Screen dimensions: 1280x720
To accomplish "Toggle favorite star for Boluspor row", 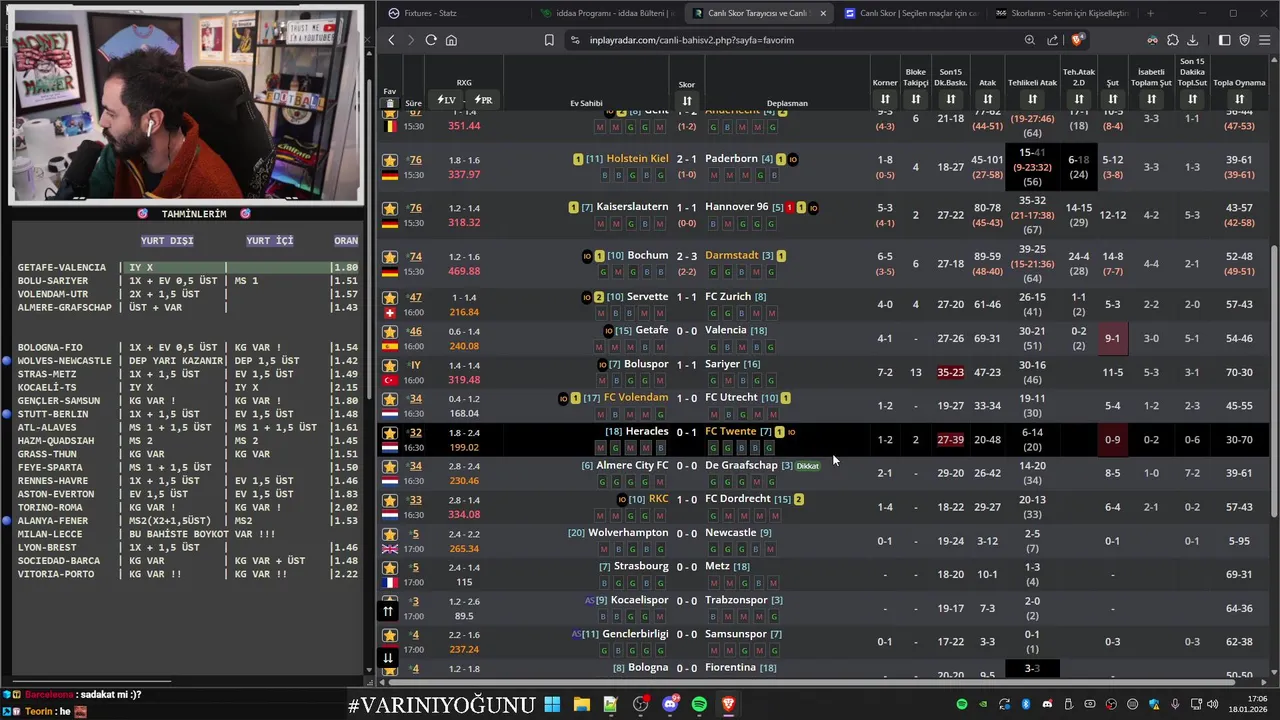I will [390, 365].
